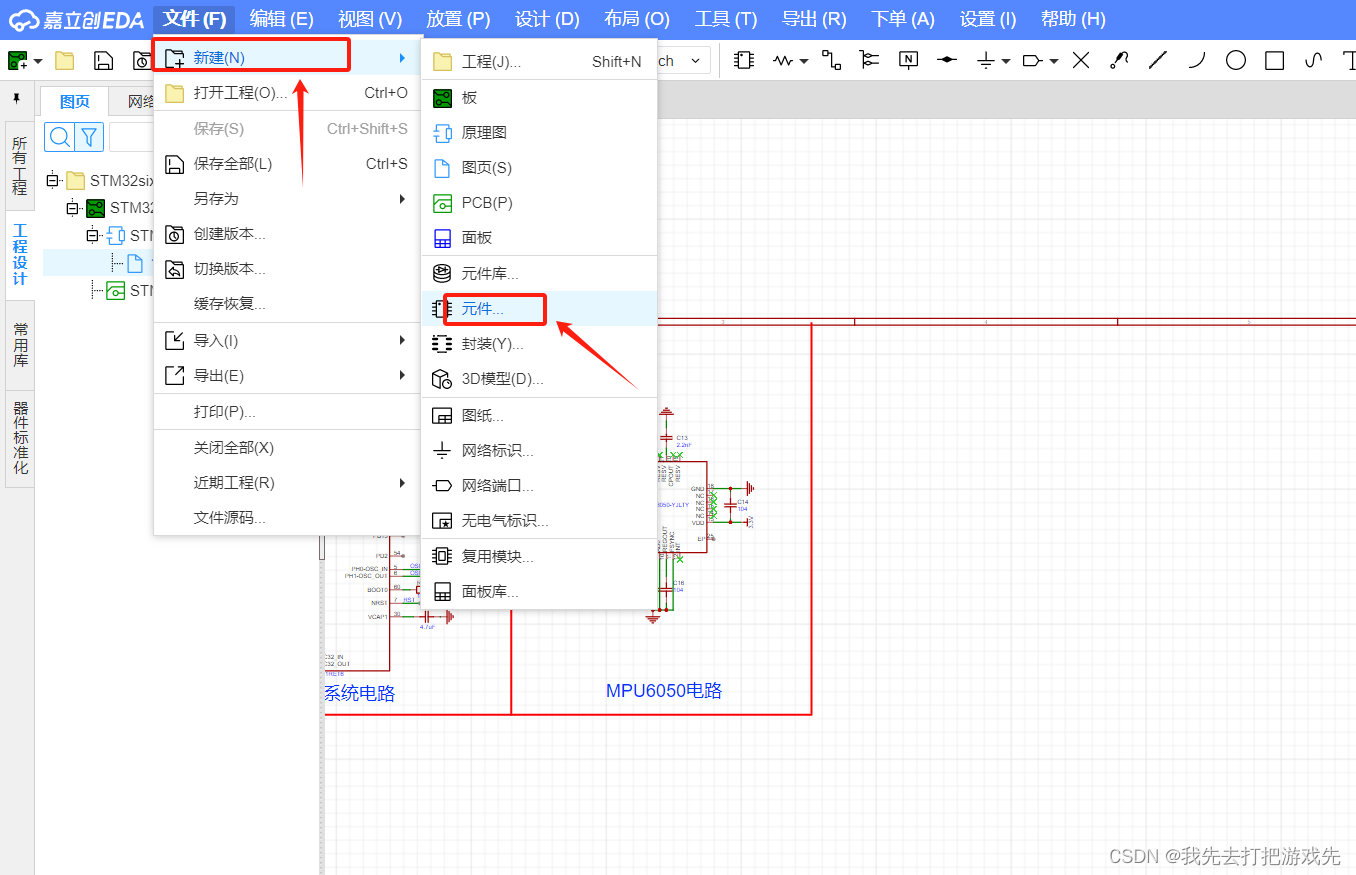Select the no-connect X flag icon
Image resolution: width=1356 pixels, height=875 pixels.
click(x=1081, y=60)
